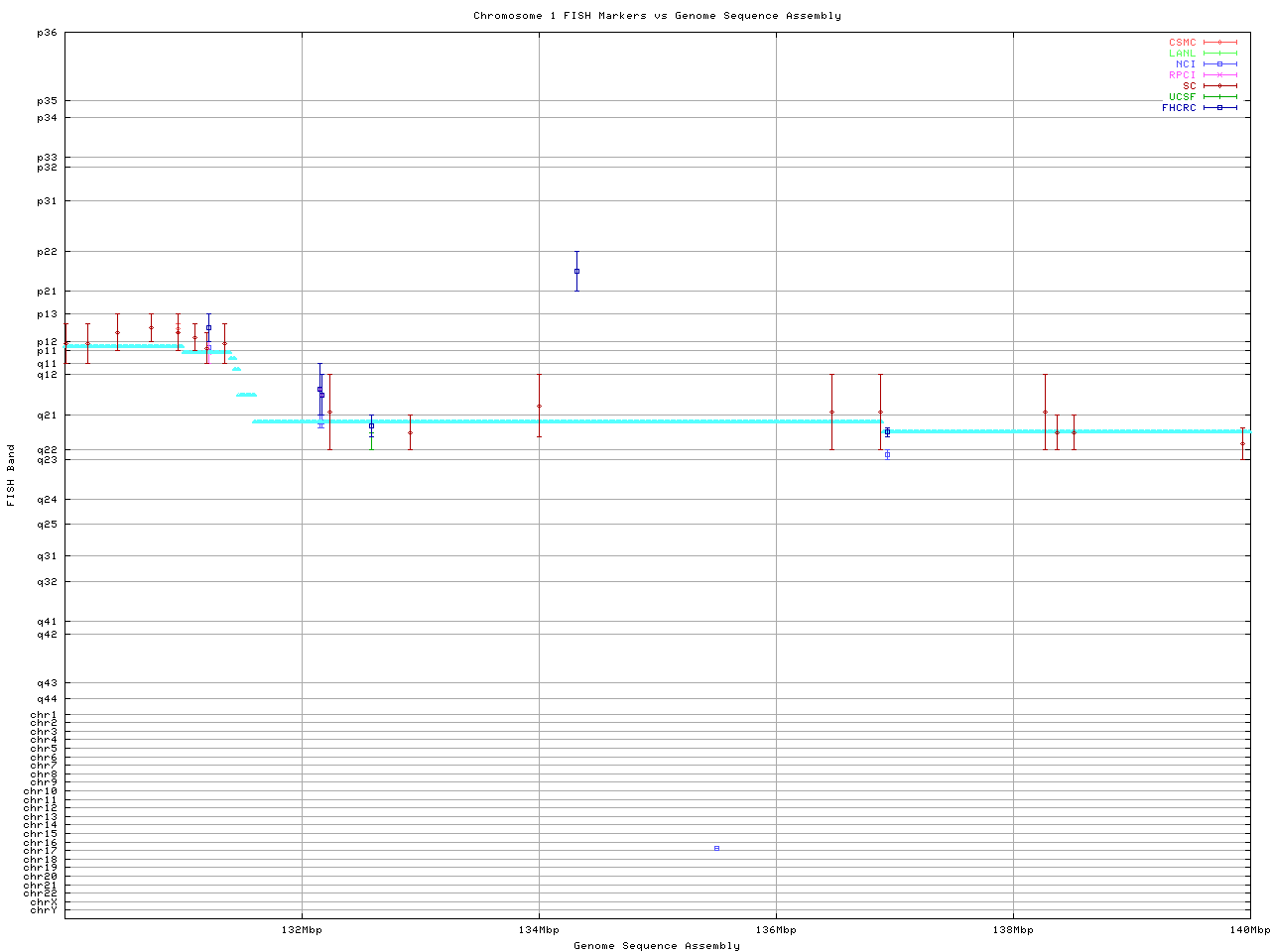
Task: Click the NCI square marker in legend
Action: pyautogui.click(x=1219, y=63)
